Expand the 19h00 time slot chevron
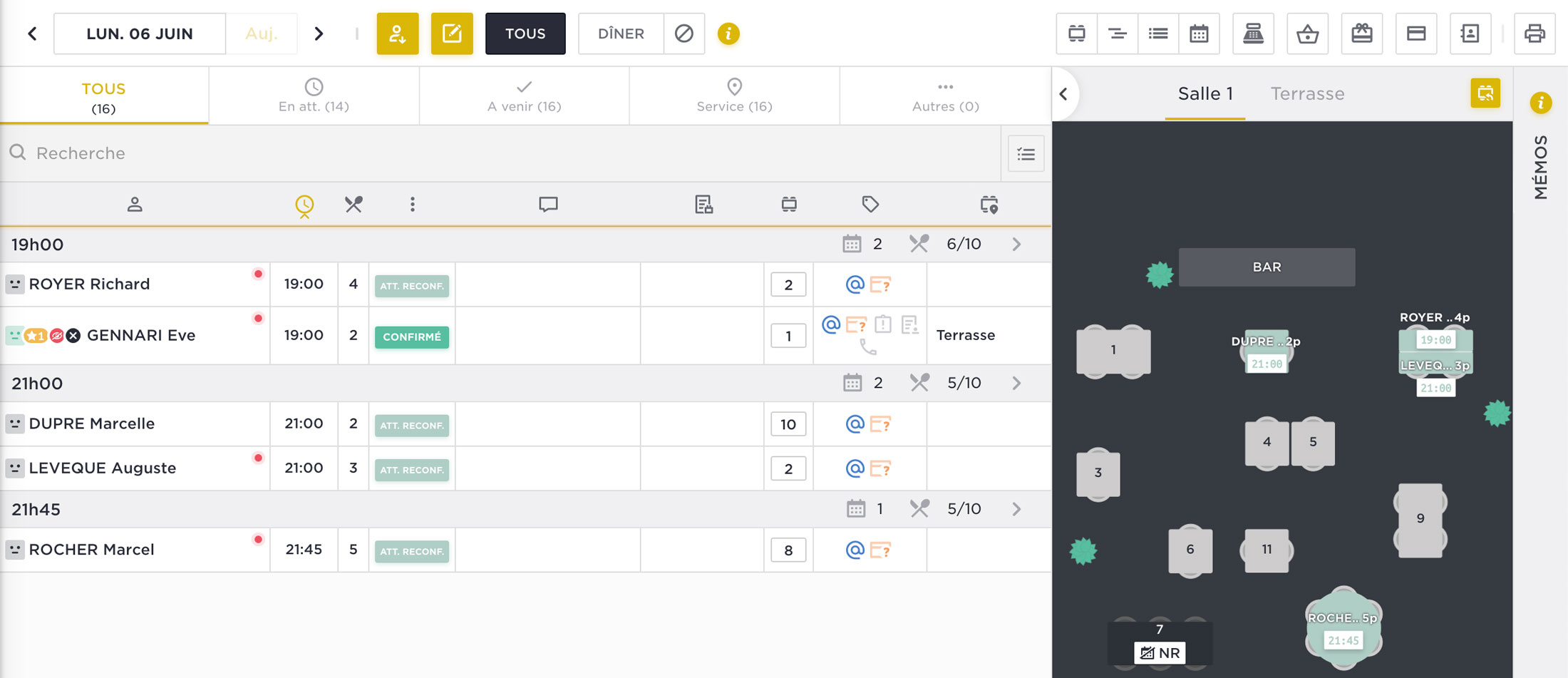 click(1017, 245)
